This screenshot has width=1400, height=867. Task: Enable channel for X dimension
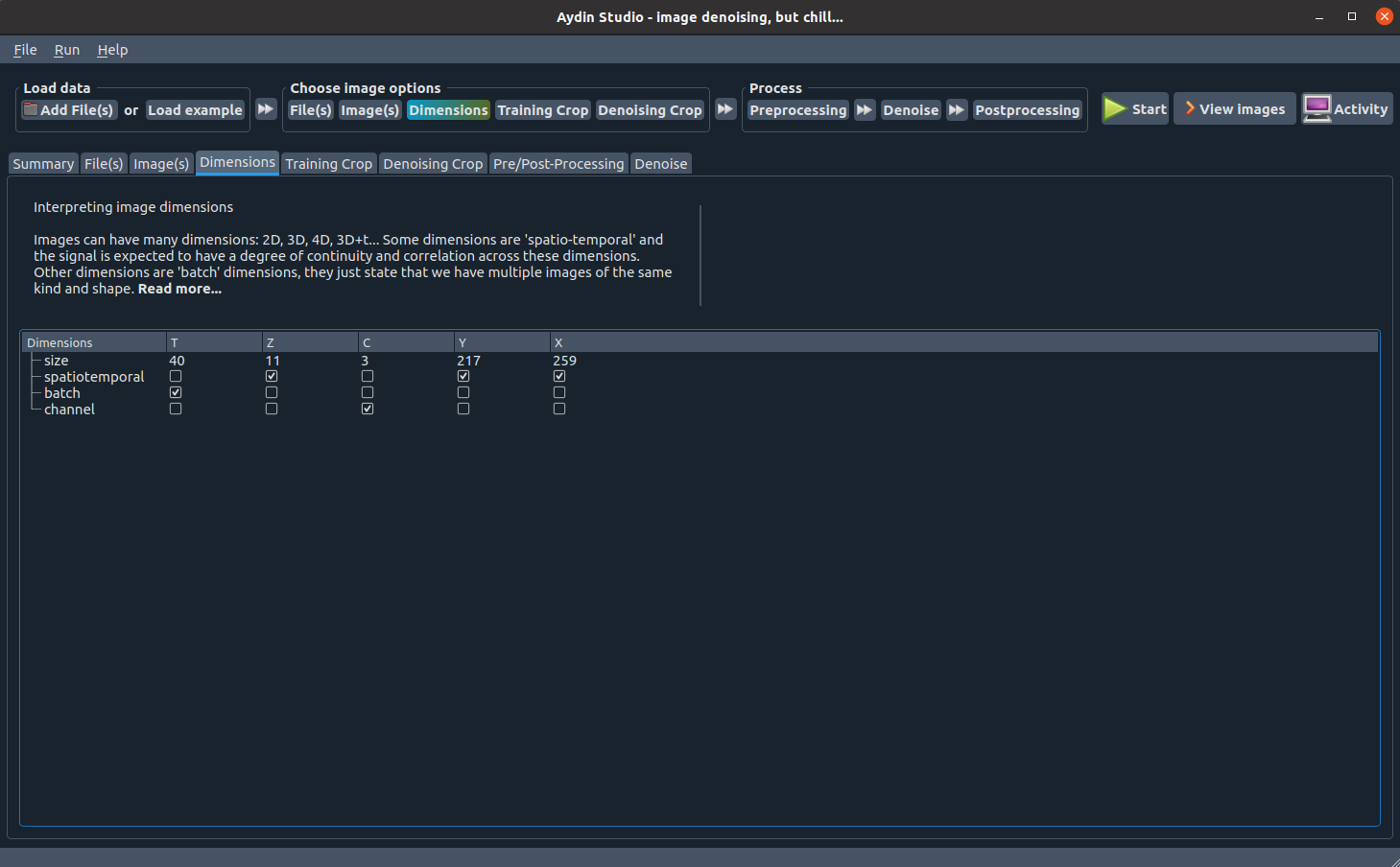(x=559, y=409)
